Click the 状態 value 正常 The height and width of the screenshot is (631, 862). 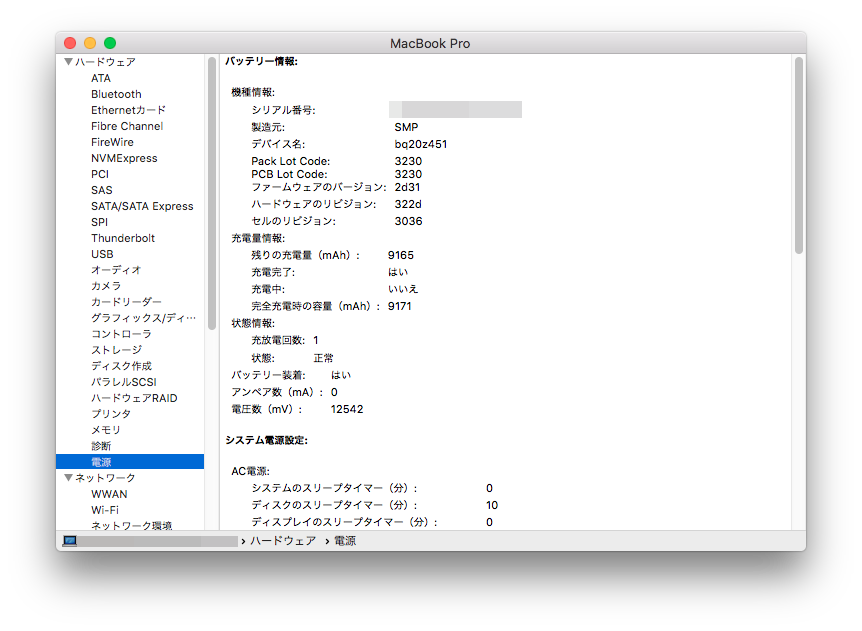click(x=323, y=358)
